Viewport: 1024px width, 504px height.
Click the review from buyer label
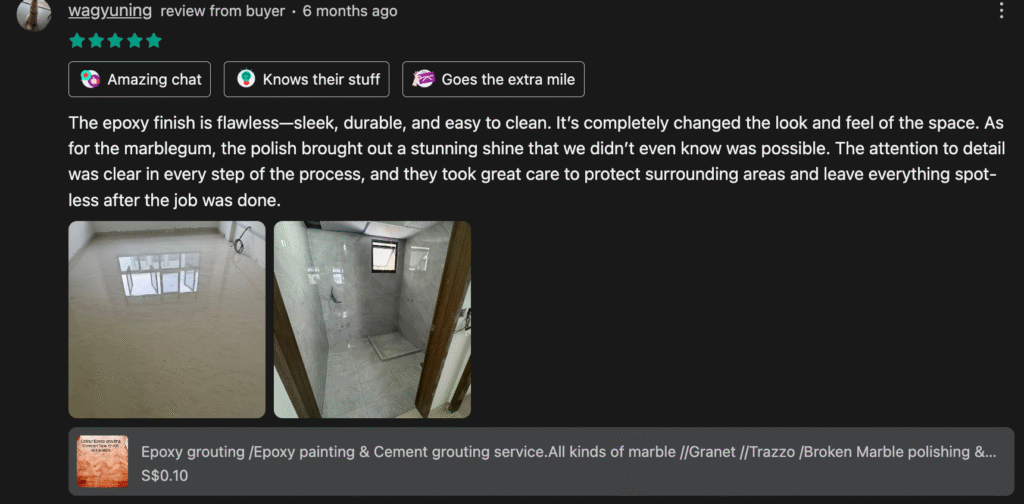tap(223, 11)
